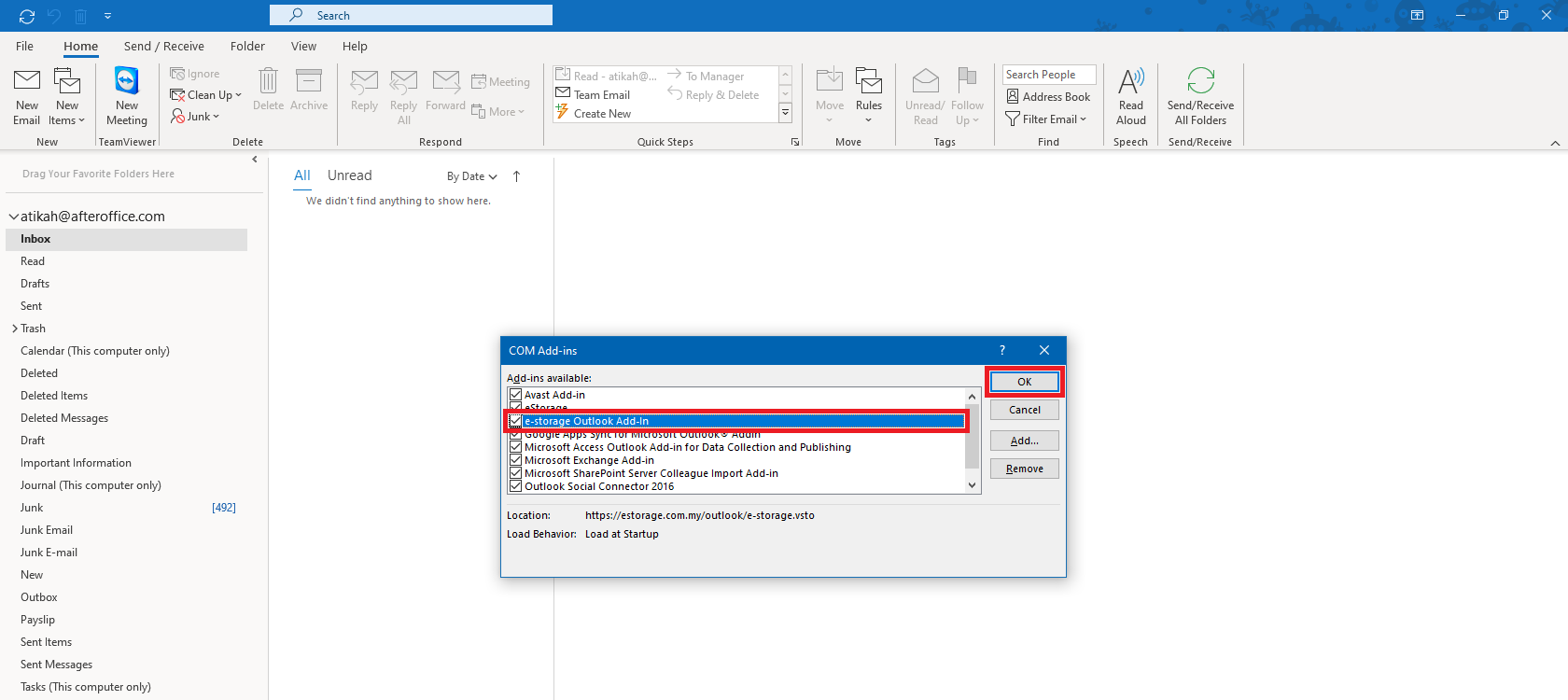Click the Team Email quick step

pos(601,95)
